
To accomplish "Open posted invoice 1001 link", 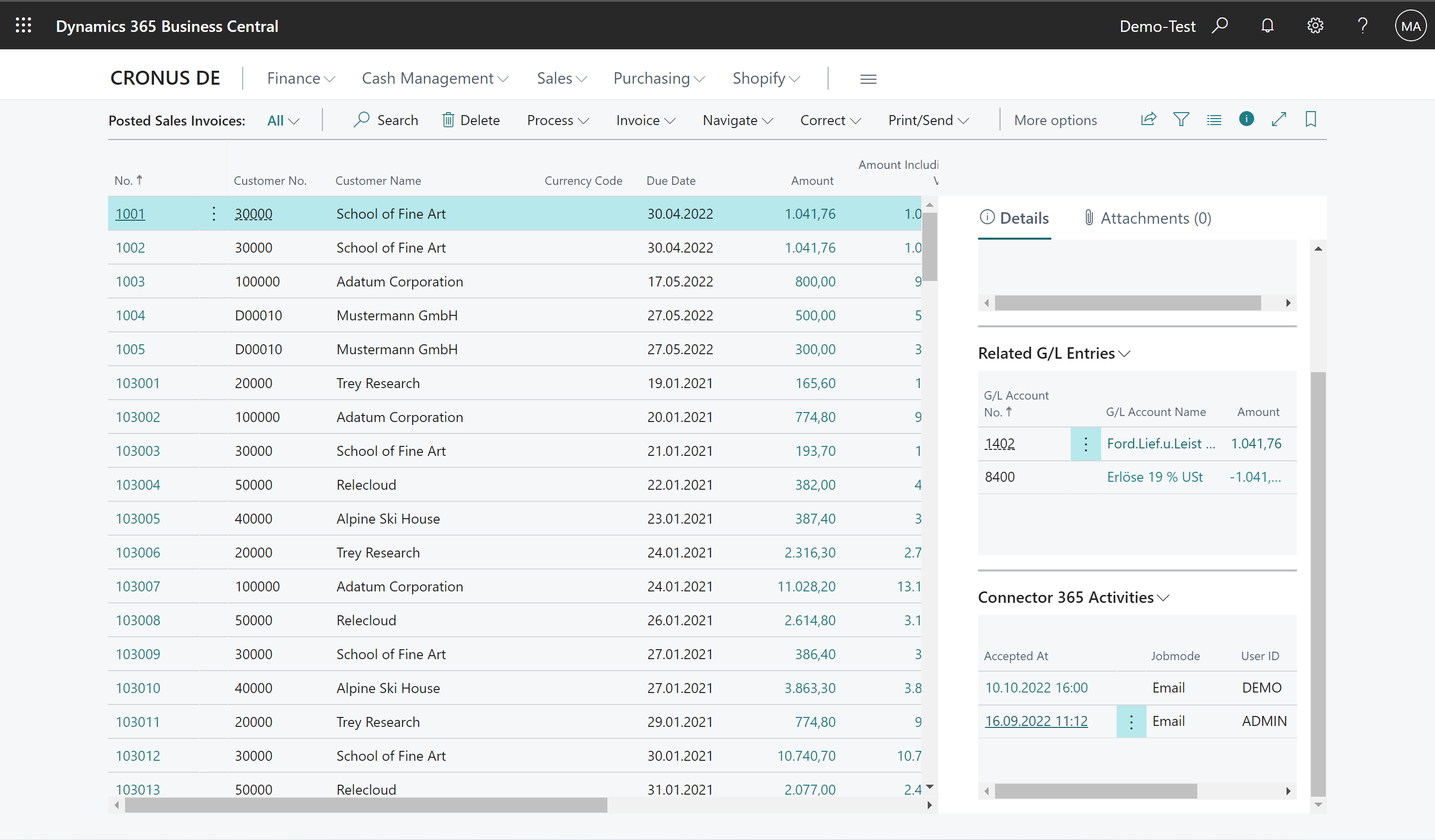I will point(131,214).
